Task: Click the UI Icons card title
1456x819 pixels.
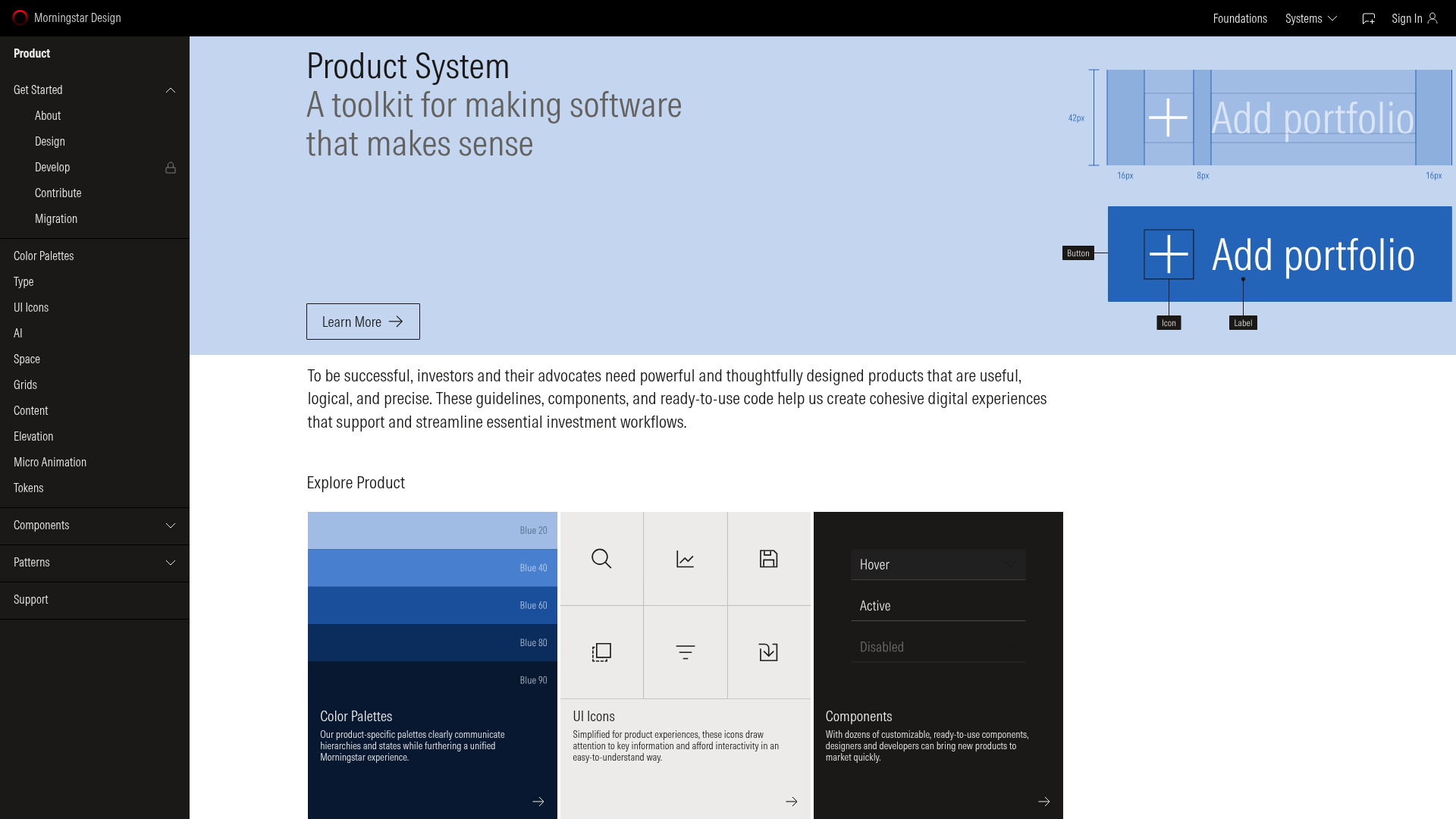Action: pyautogui.click(x=594, y=717)
